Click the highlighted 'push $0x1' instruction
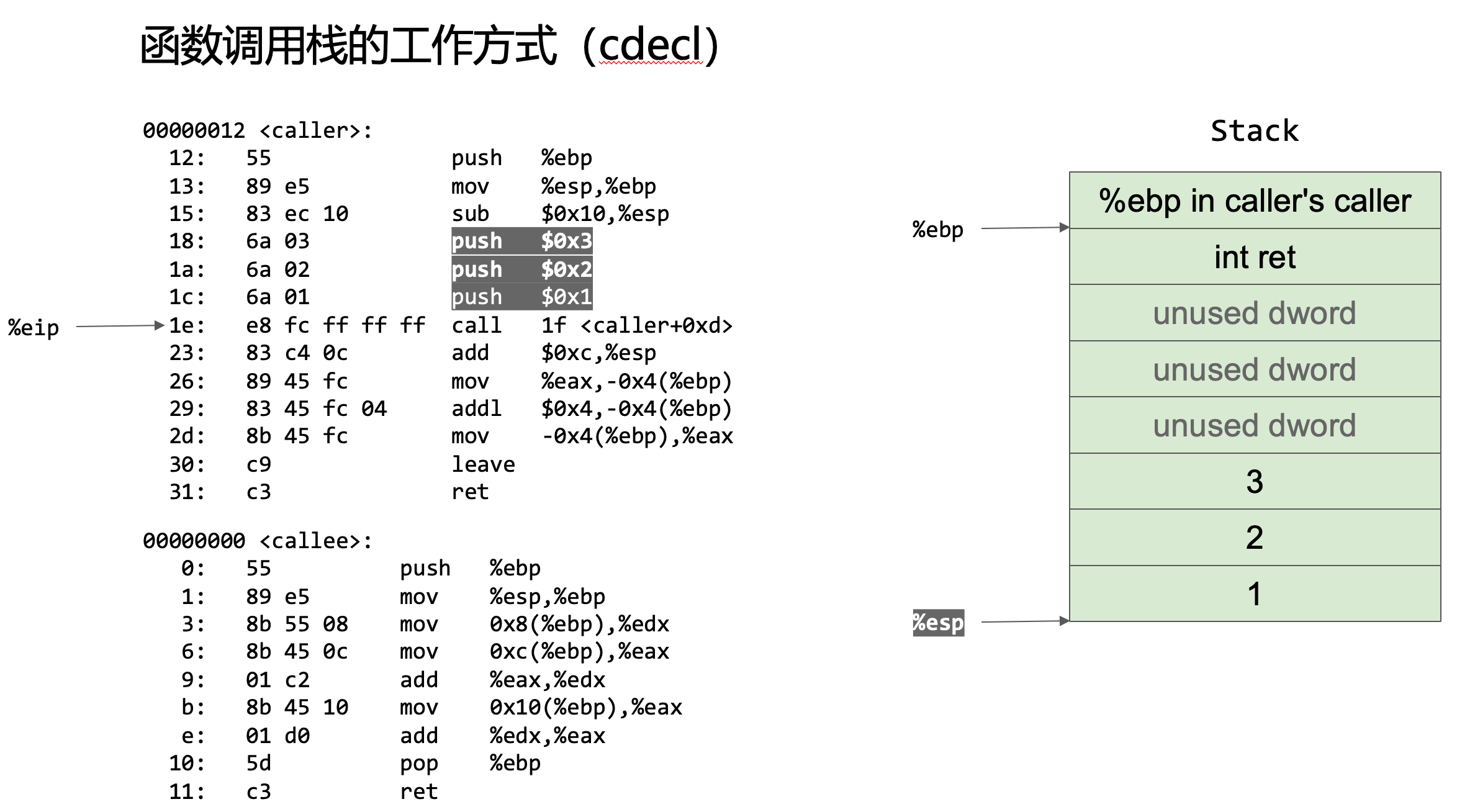This screenshot has height=812, width=1475. (521, 297)
